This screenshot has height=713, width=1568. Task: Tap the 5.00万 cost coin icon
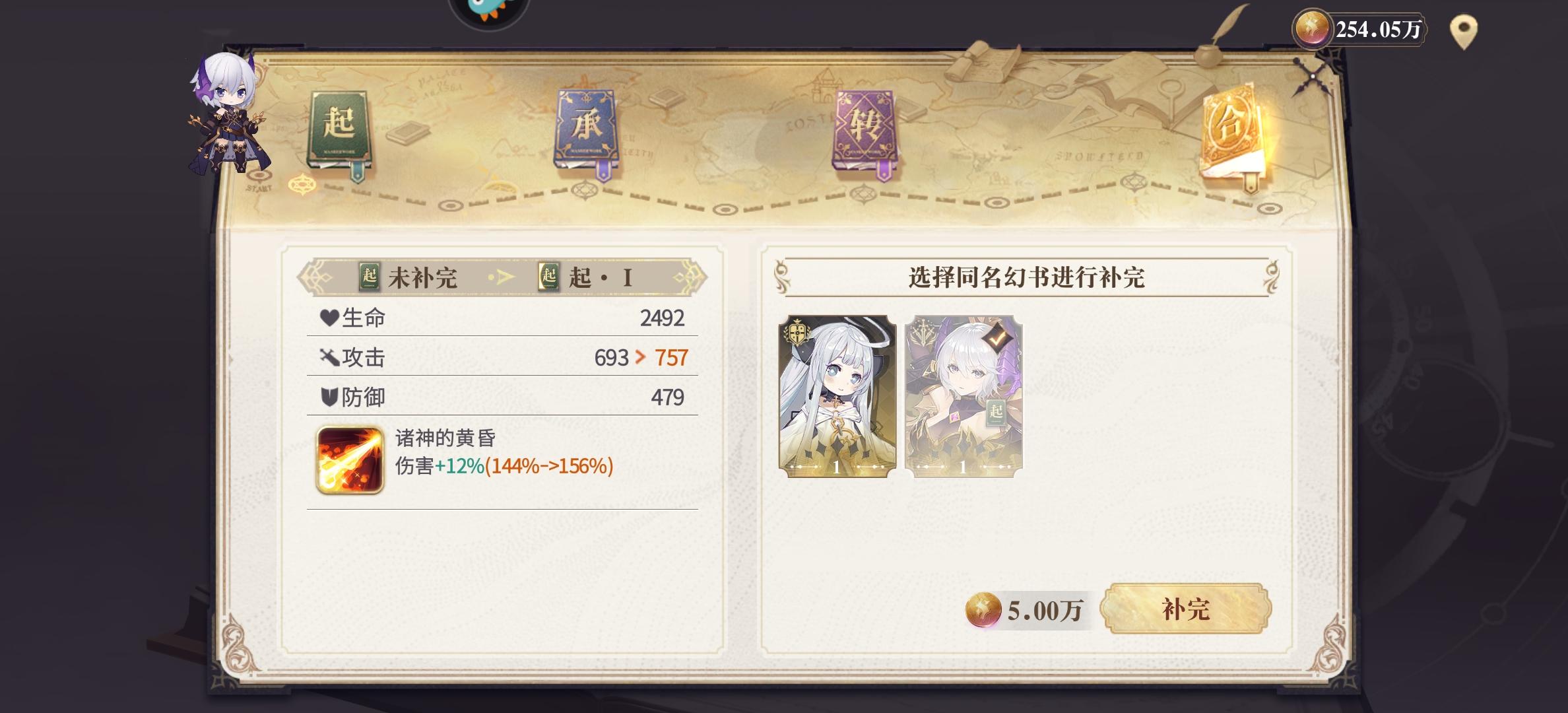pos(983,609)
